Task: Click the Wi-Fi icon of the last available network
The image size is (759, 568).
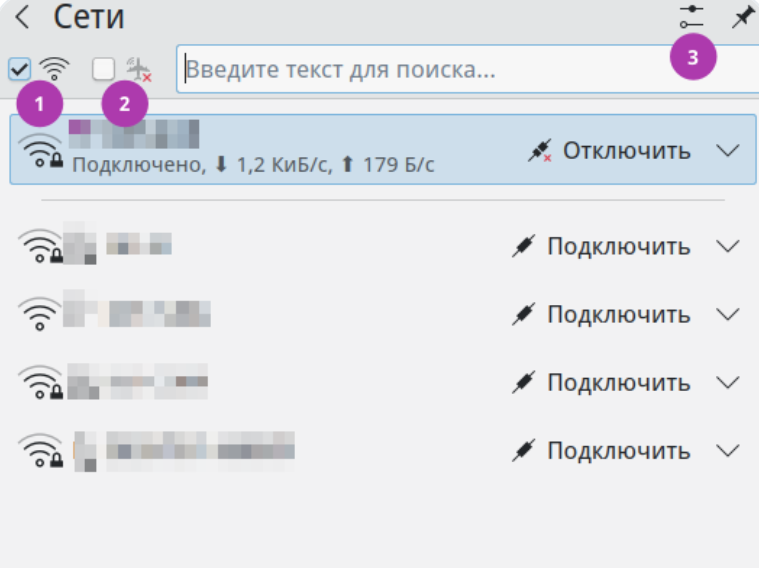Action: point(41,450)
